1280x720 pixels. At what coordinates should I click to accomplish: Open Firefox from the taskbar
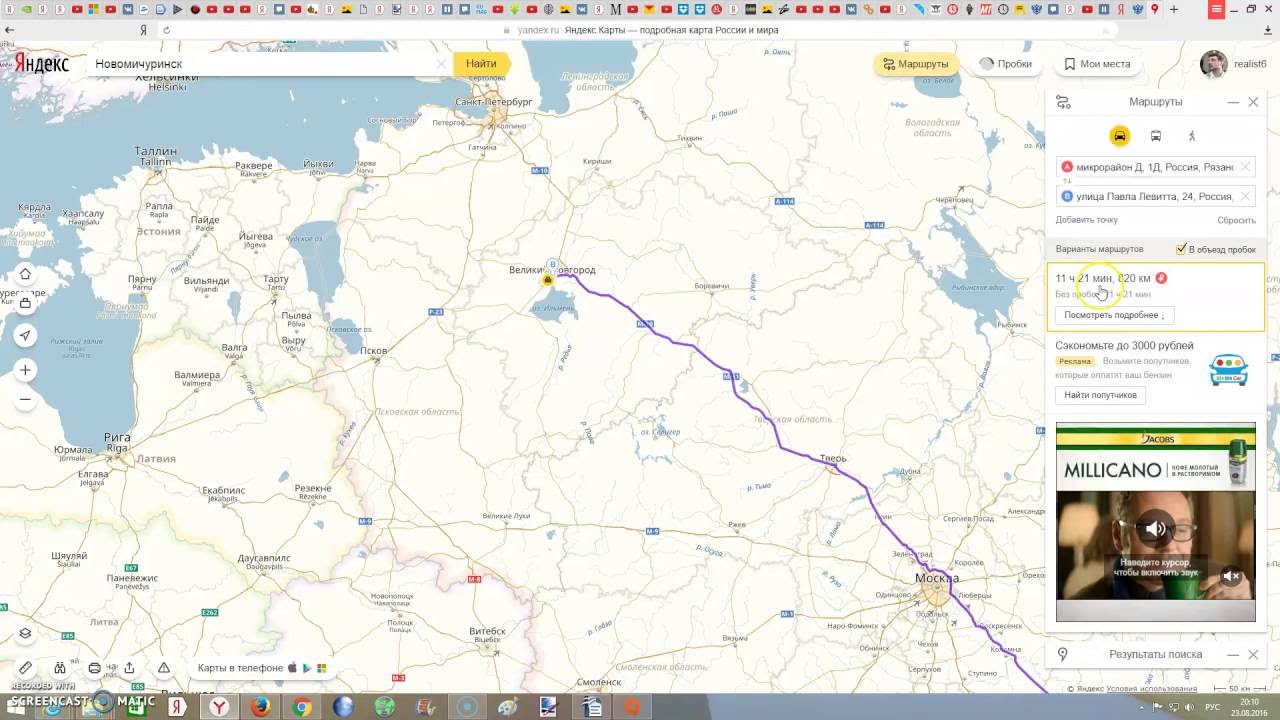tap(260, 707)
